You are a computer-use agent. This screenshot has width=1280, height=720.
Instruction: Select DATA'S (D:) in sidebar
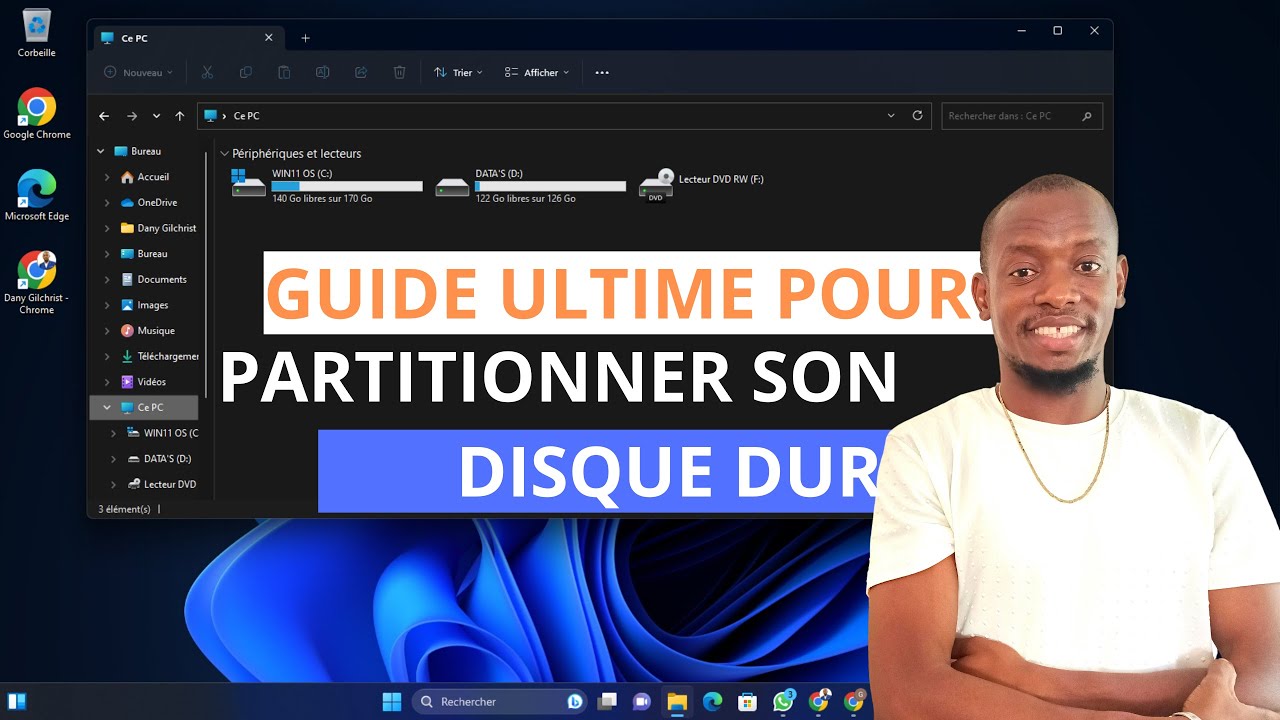[159, 459]
